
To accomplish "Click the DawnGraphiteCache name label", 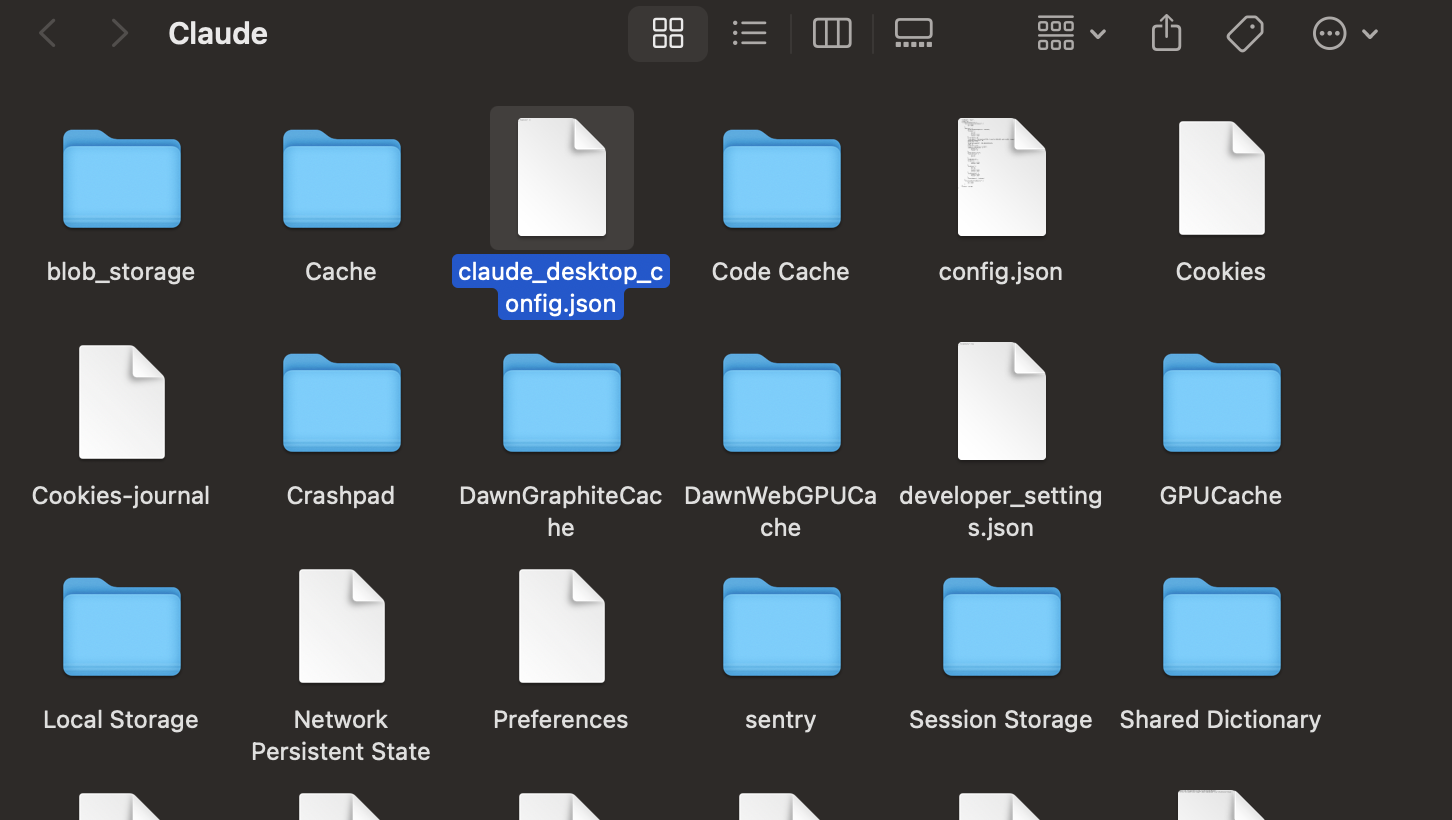I will click(x=561, y=512).
